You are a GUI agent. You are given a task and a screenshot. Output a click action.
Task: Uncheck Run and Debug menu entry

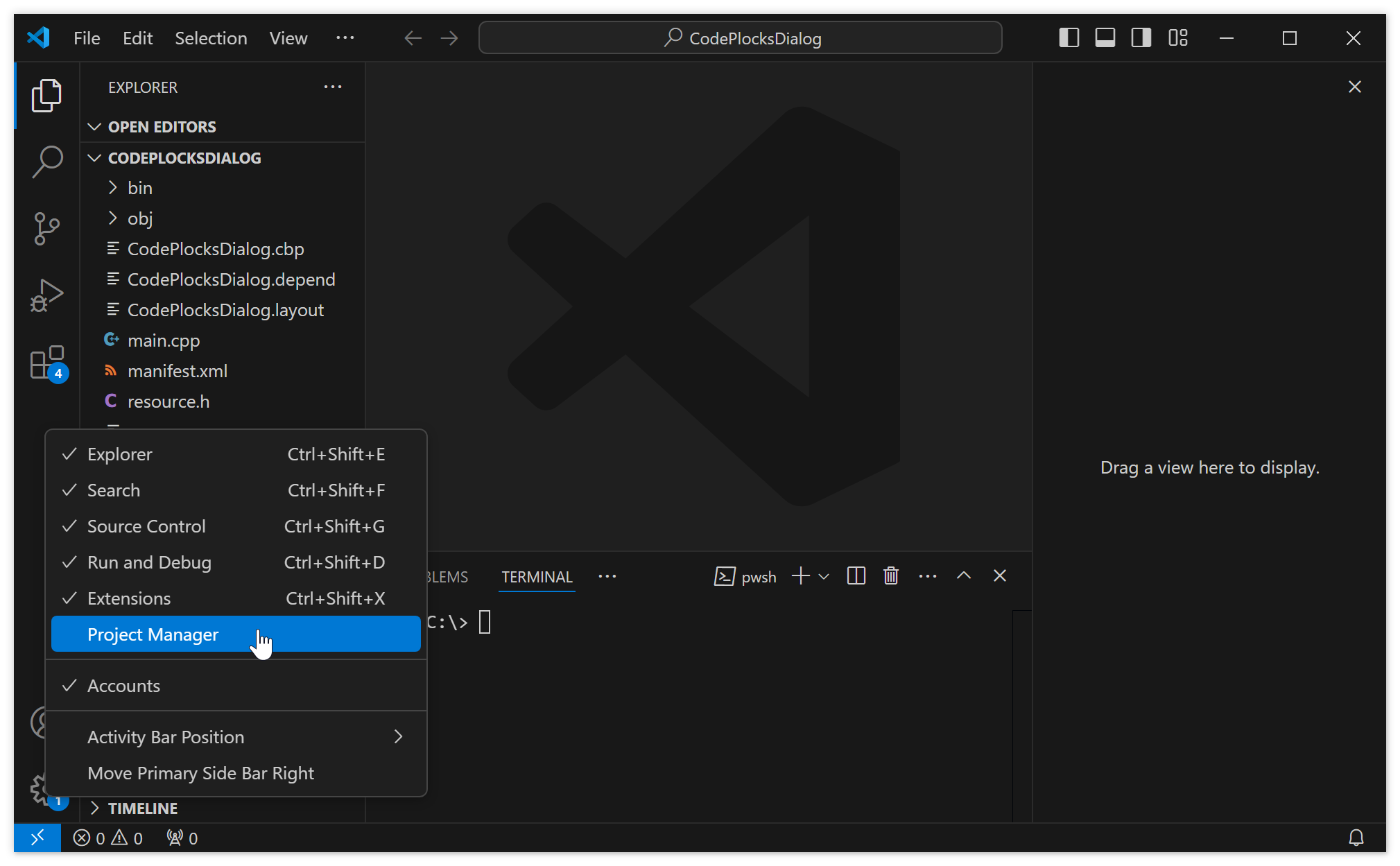click(x=236, y=562)
